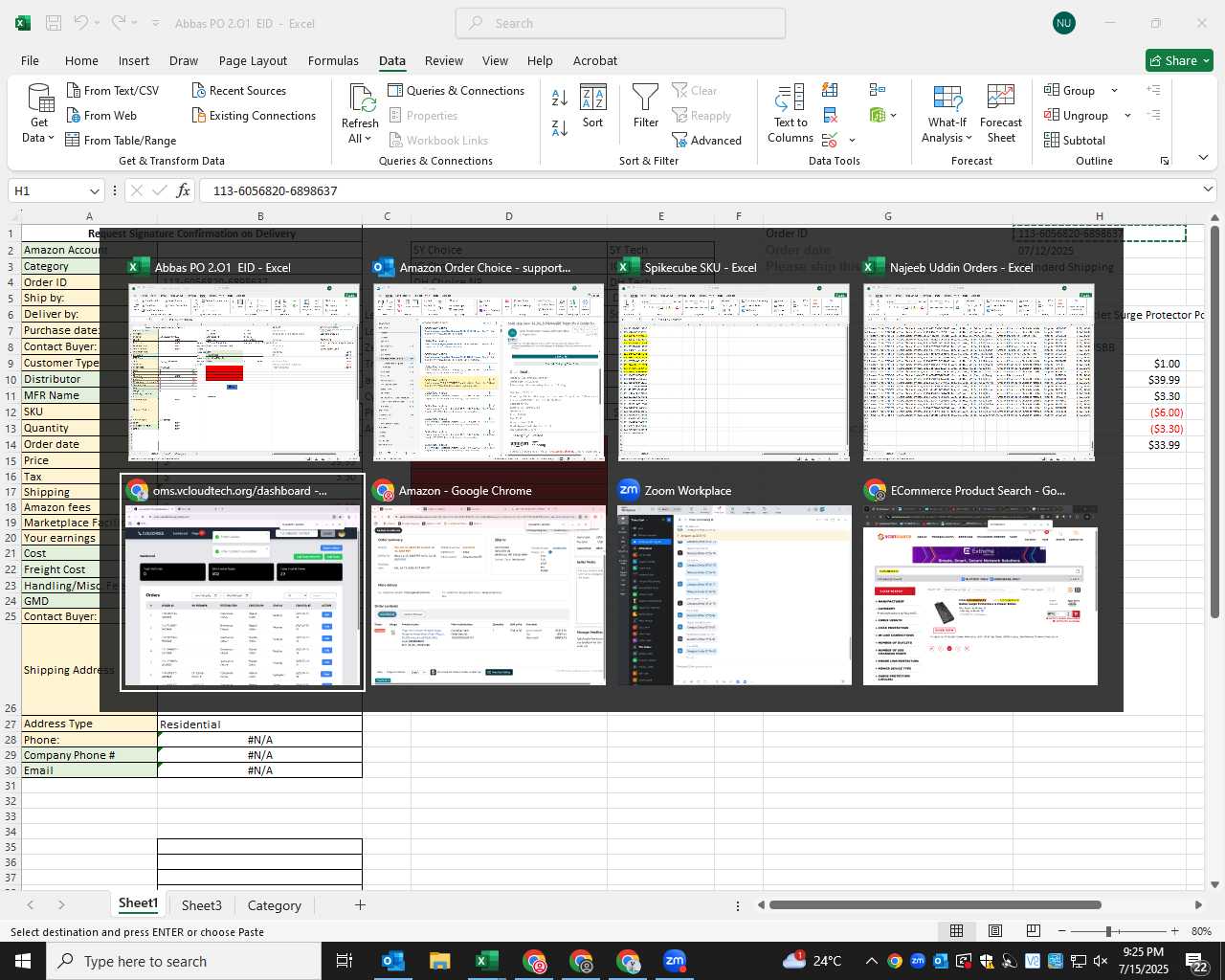Viewport: 1225px width, 980px height.
Task: Open Data Validation dropdown arrow
Action: [x=852, y=141]
